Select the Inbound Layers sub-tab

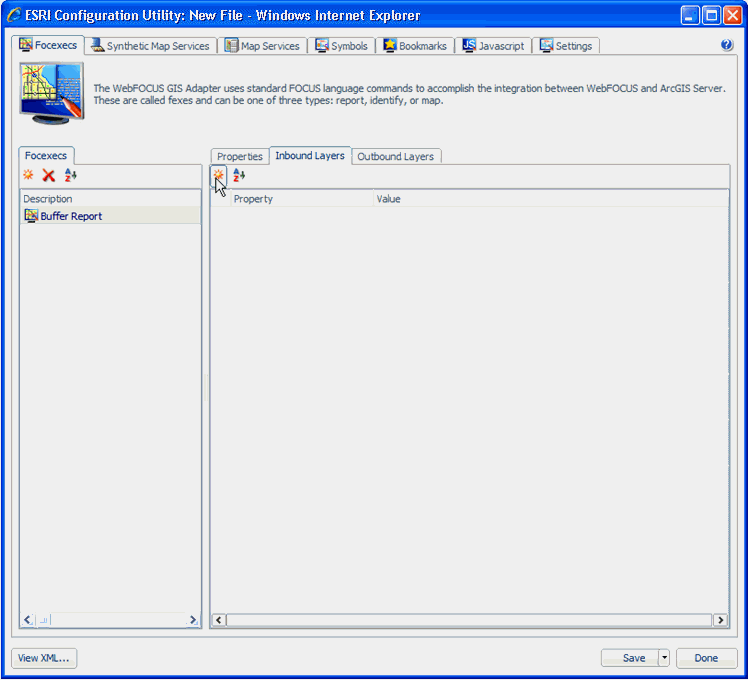pyautogui.click(x=310, y=156)
